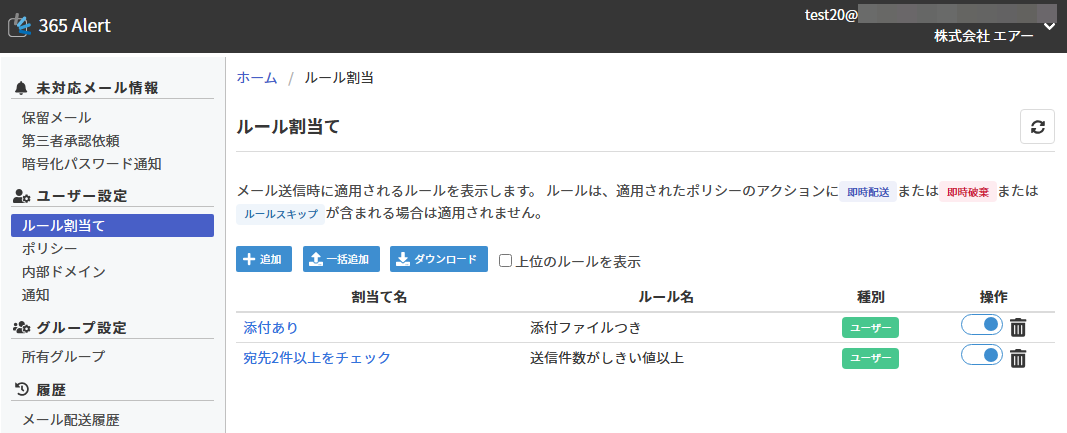Navigate to ホーム via breadcrumb
This screenshot has width=1067, height=433.
click(257, 78)
